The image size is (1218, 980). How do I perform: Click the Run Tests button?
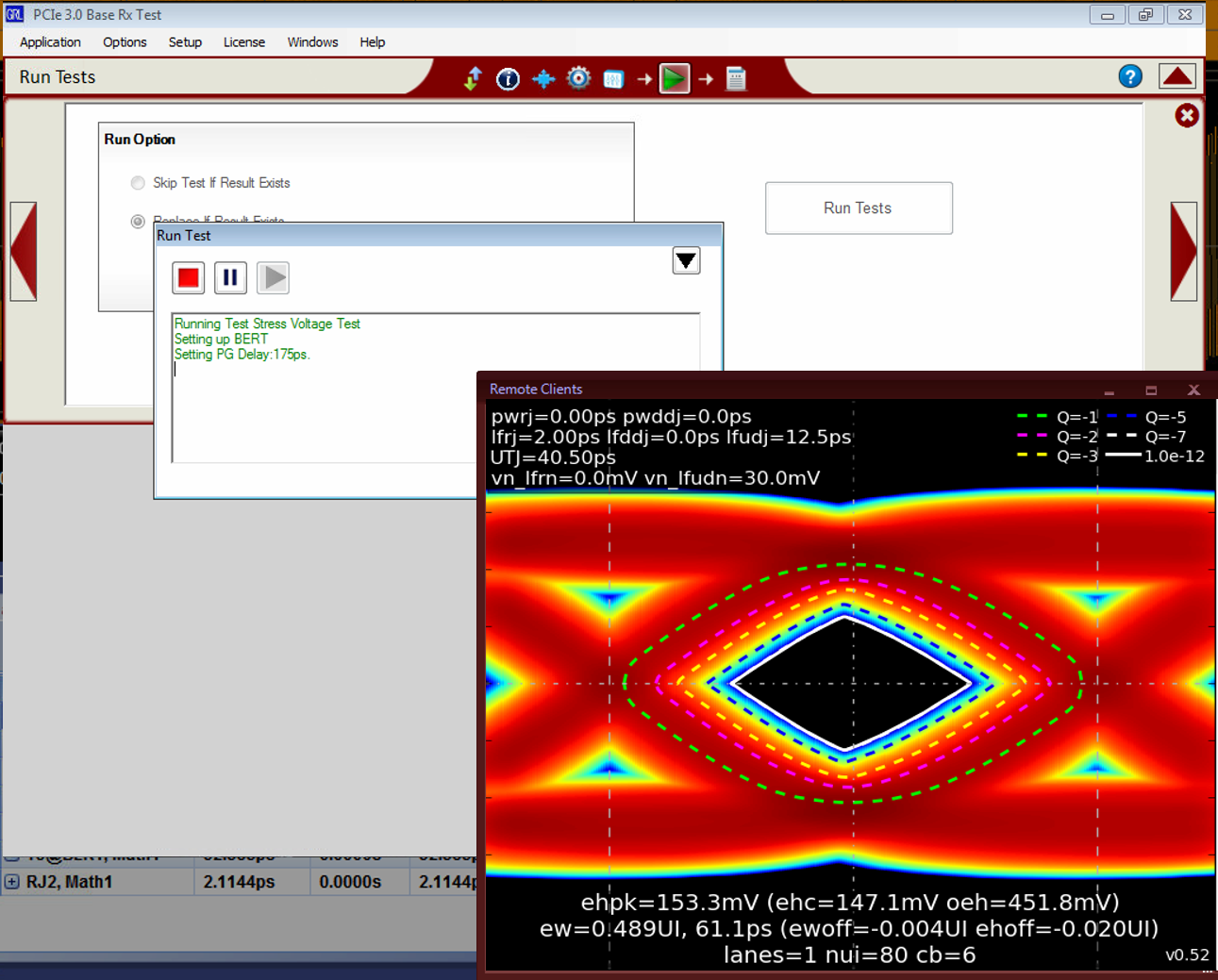click(858, 208)
